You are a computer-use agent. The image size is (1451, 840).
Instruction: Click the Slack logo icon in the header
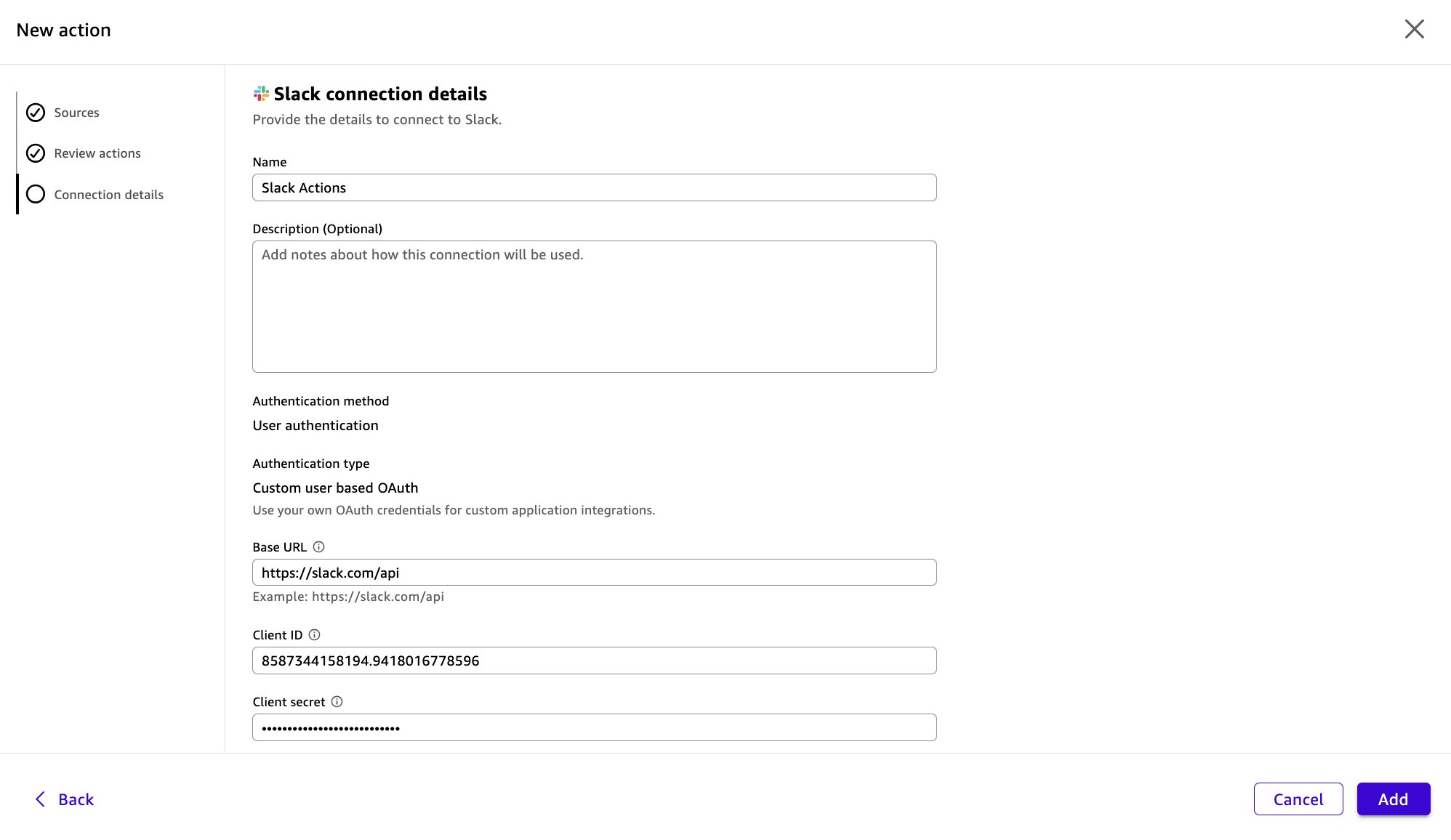[261, 92]
